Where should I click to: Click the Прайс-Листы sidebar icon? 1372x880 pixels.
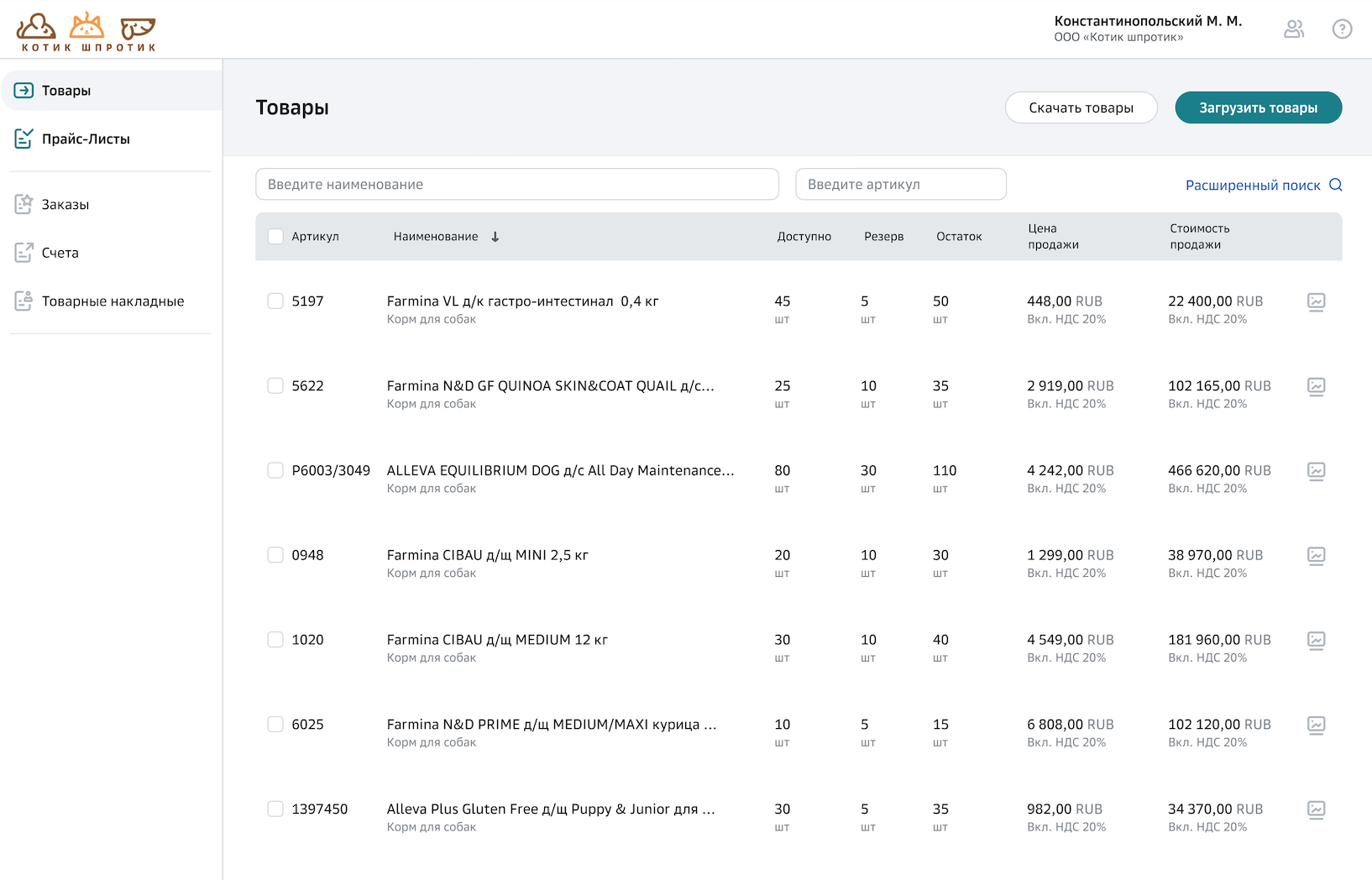(x=24, y=139)
